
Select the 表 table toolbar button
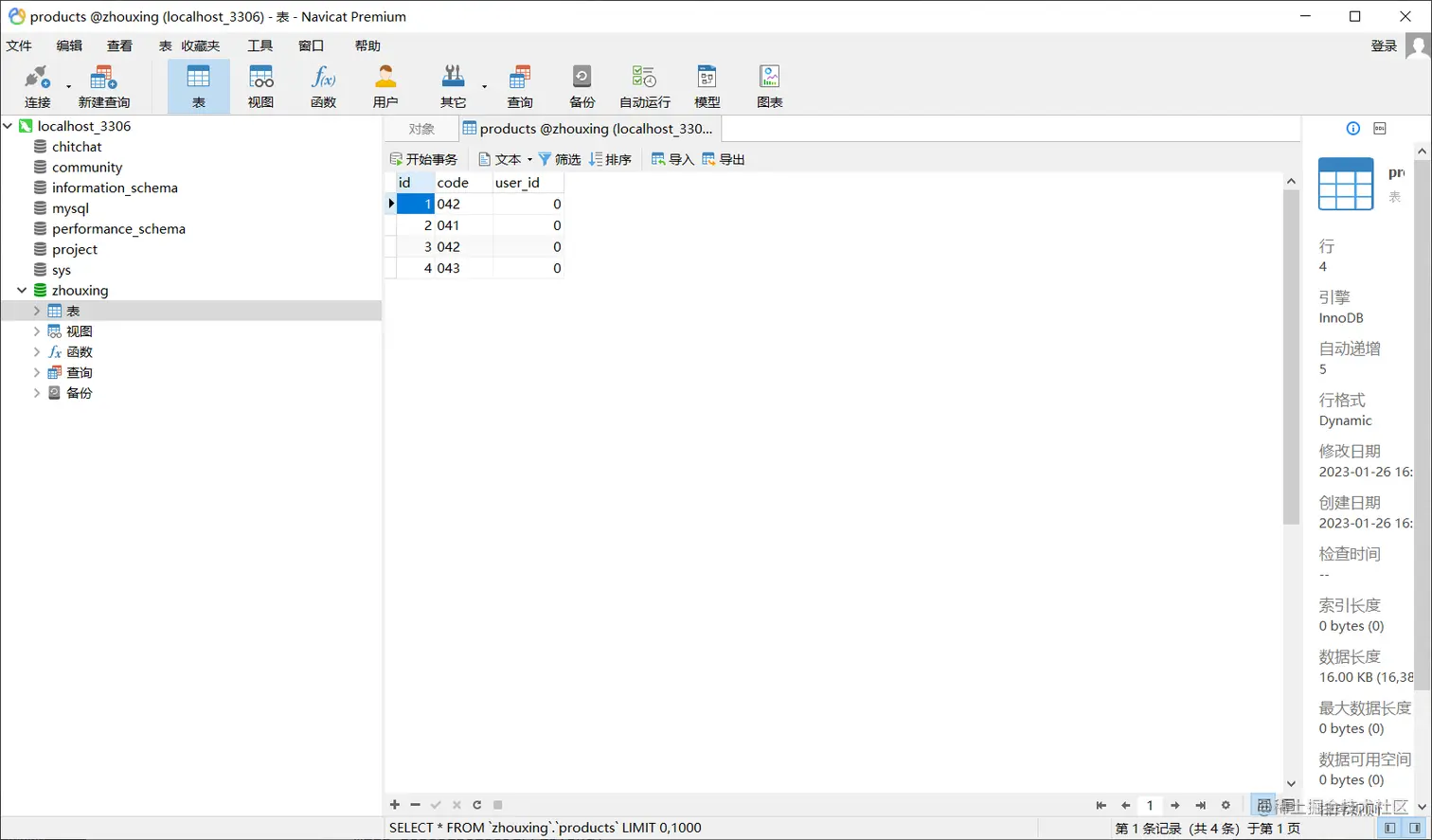199,86
